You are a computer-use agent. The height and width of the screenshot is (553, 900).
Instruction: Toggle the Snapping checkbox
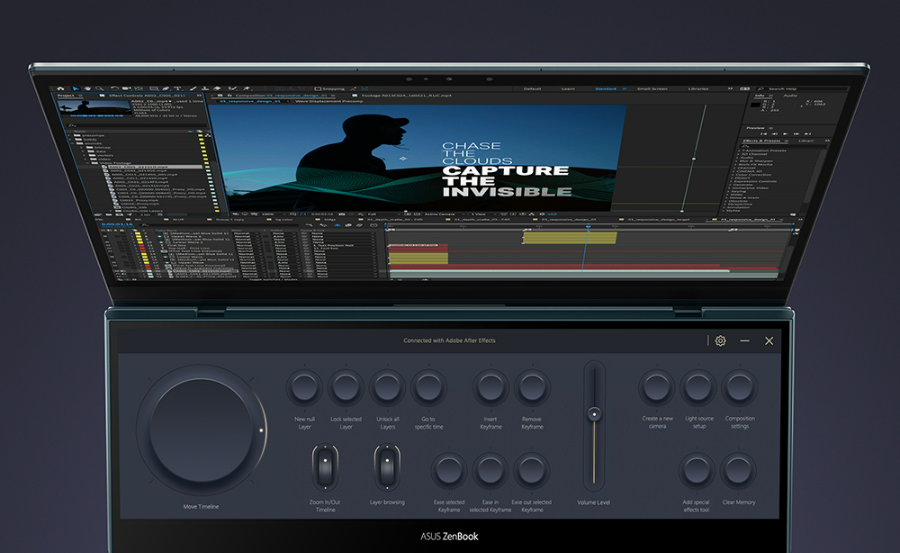(317, 88)
